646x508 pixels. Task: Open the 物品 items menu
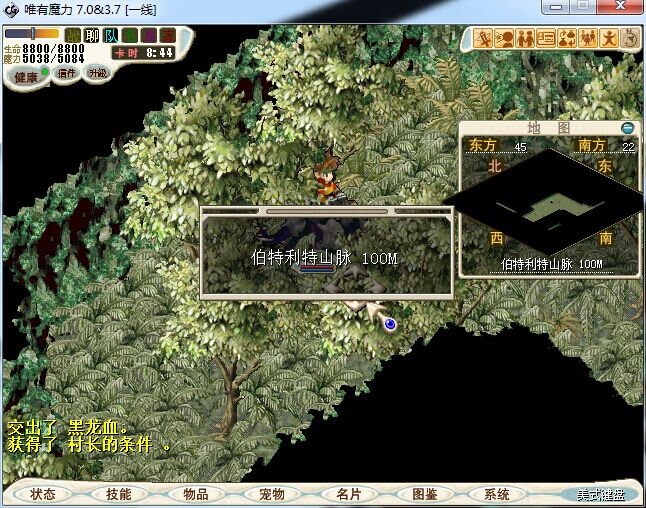click(196, 494)
